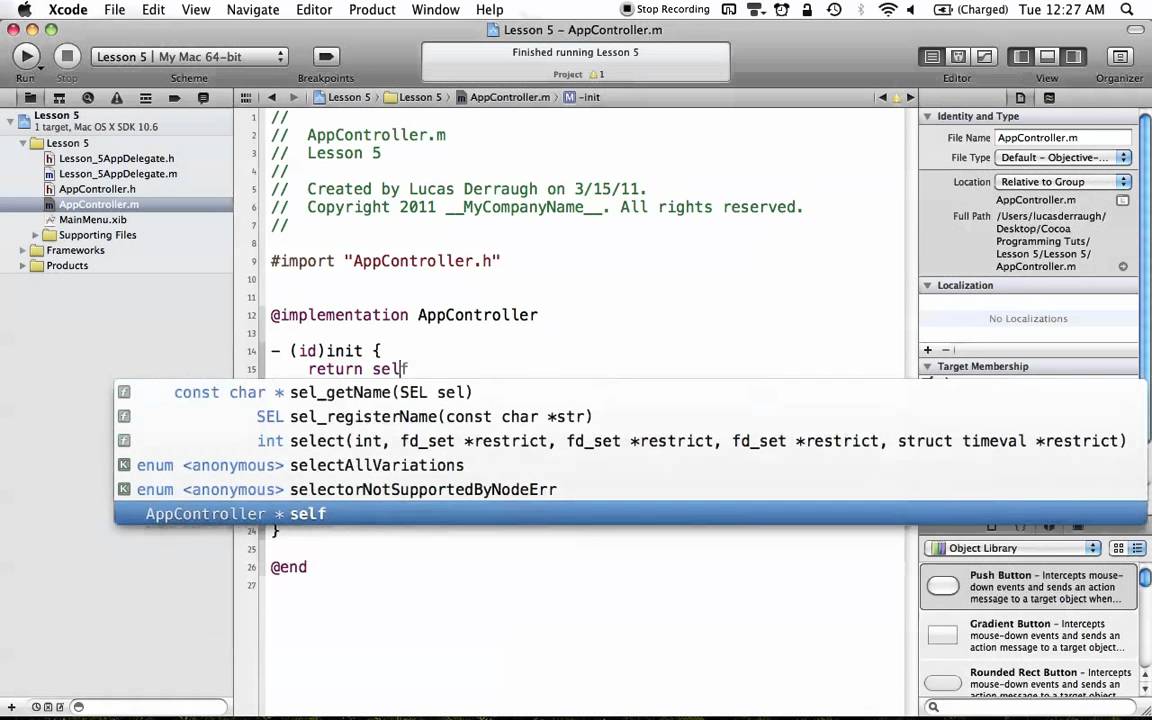
Task: Go back in editor history
Action: 272,97
